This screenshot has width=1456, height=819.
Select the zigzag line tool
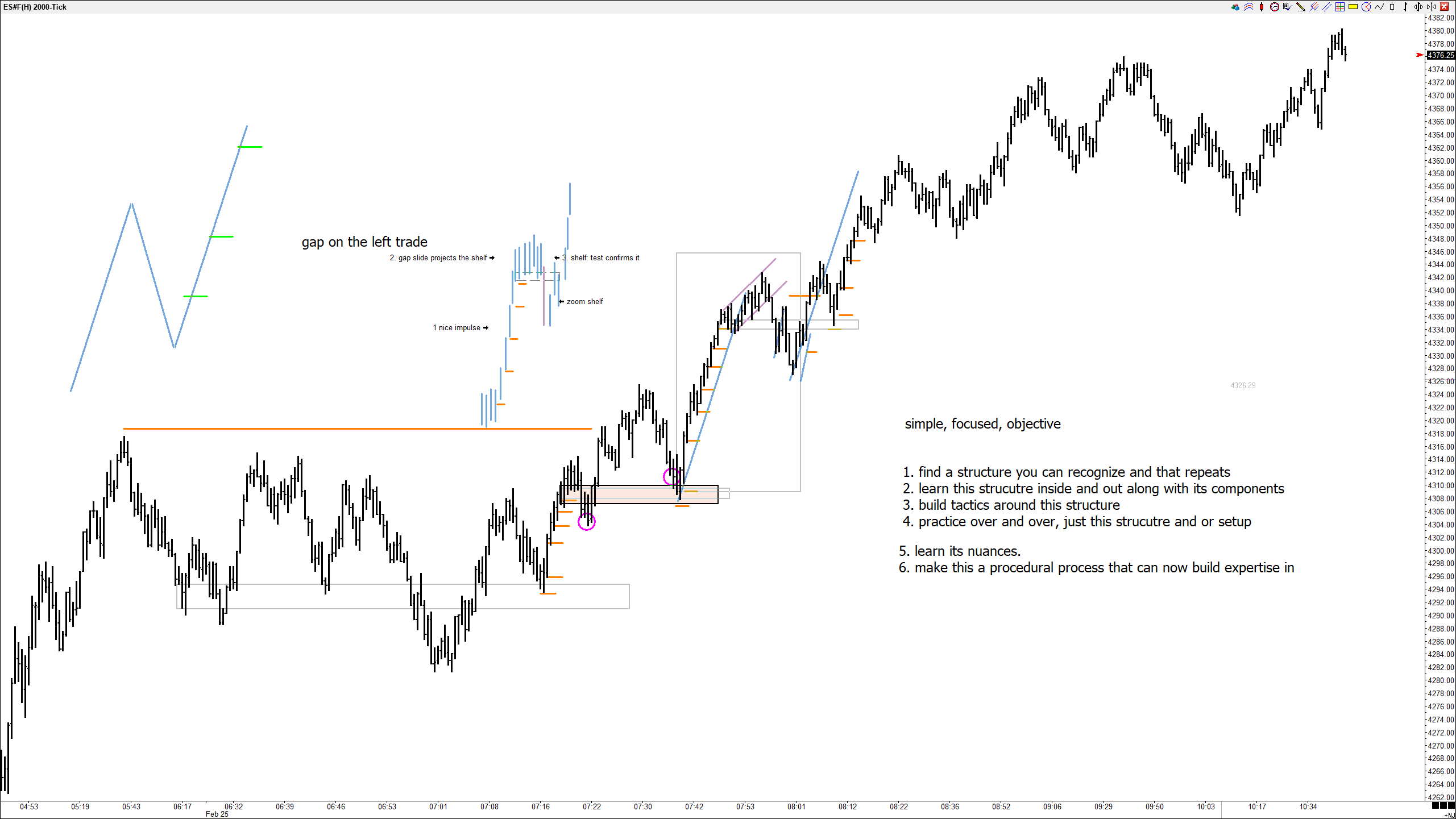(x=1379, y=7)
